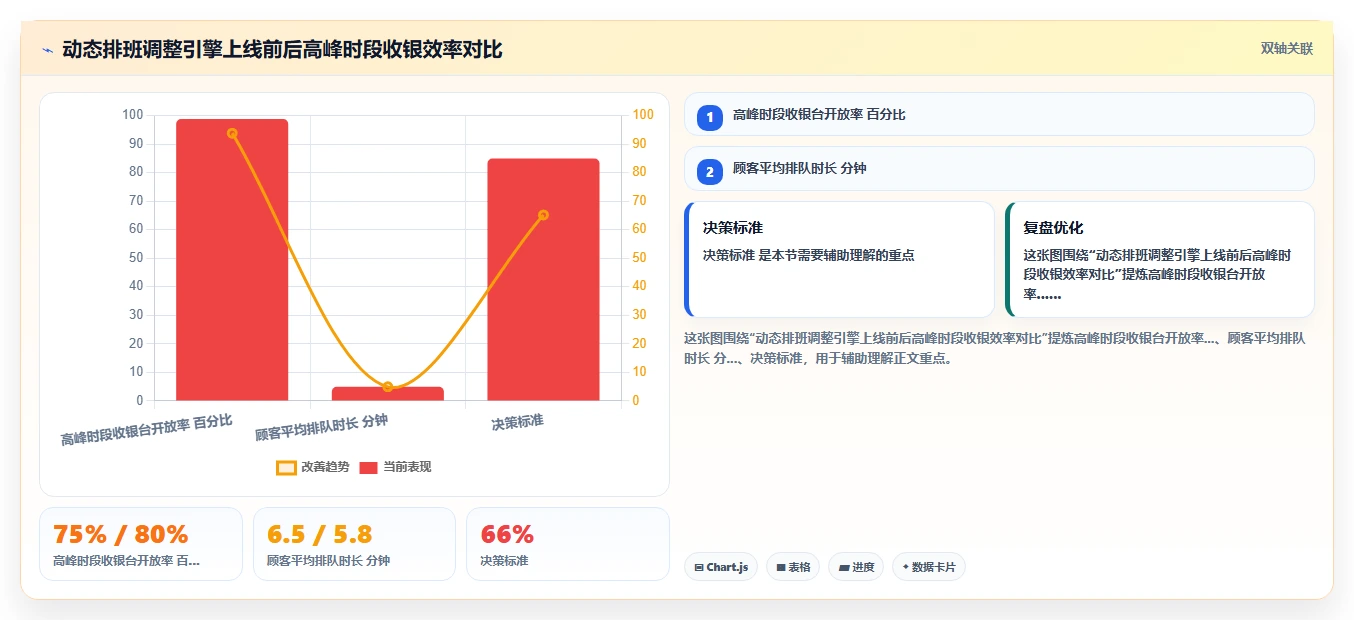Click the orange line point at lowest value
The image size is (1354, 620).
pos(388,387)
